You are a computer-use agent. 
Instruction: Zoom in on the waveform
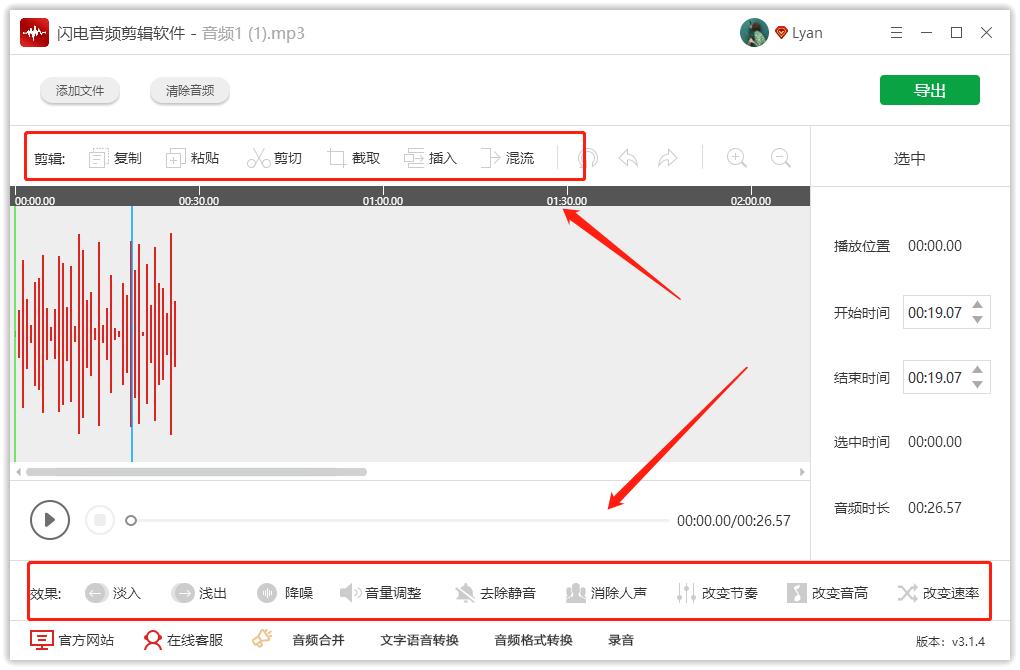pyautogui.click(x=736, y=158)
